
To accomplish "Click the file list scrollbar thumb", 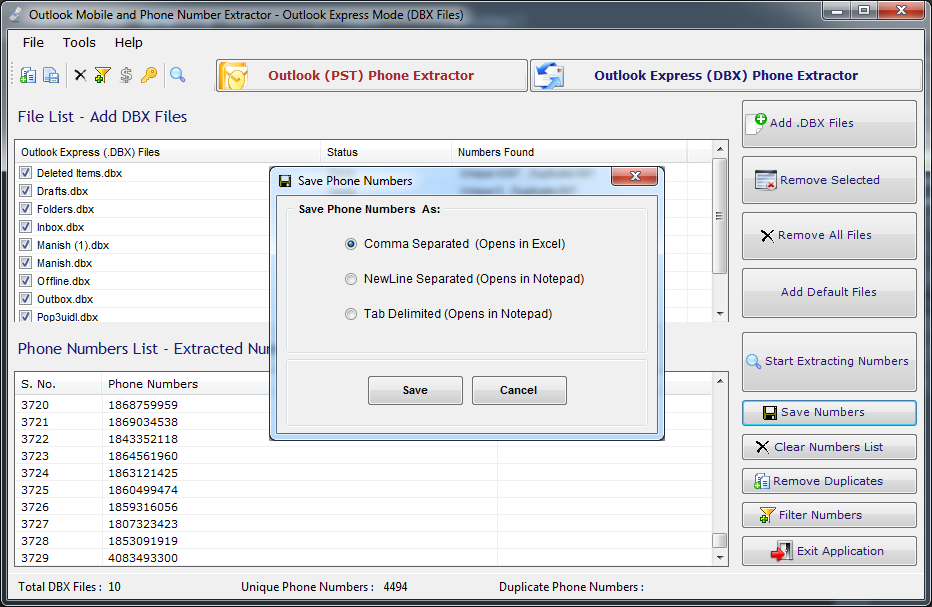I will pyautogui.click(x=720, y=216).
